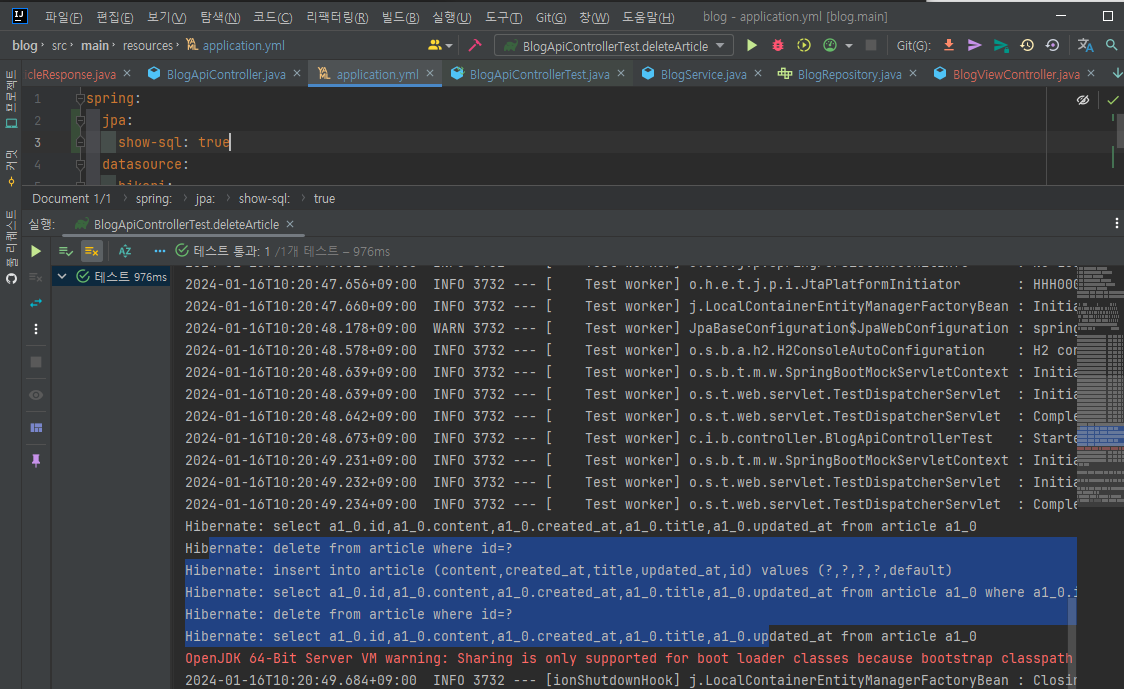Open the Git(G) menu
This screenshot has width=1124, height=689.
551,17
